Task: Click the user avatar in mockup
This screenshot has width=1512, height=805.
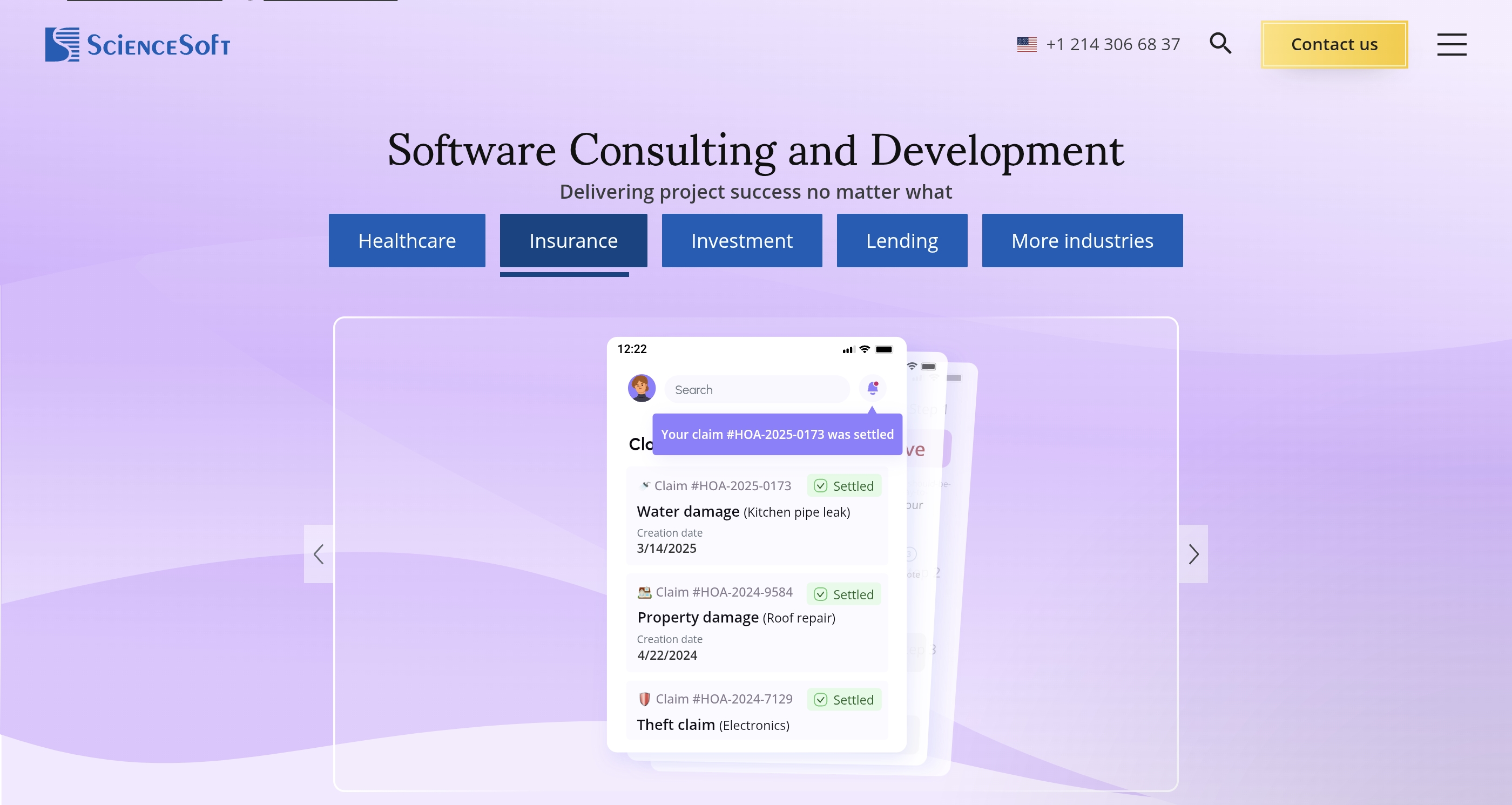Action: click(x=642, y=388)
